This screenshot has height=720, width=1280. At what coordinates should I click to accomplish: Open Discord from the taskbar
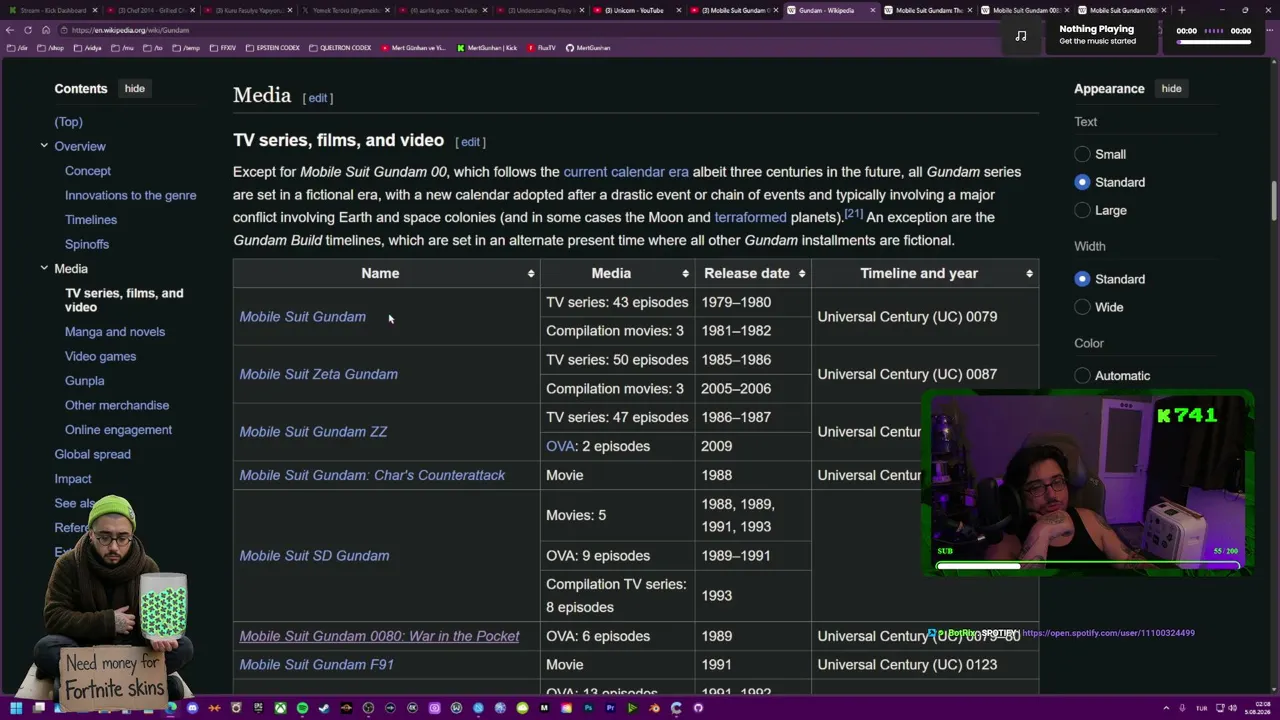[x=192, y=708]
